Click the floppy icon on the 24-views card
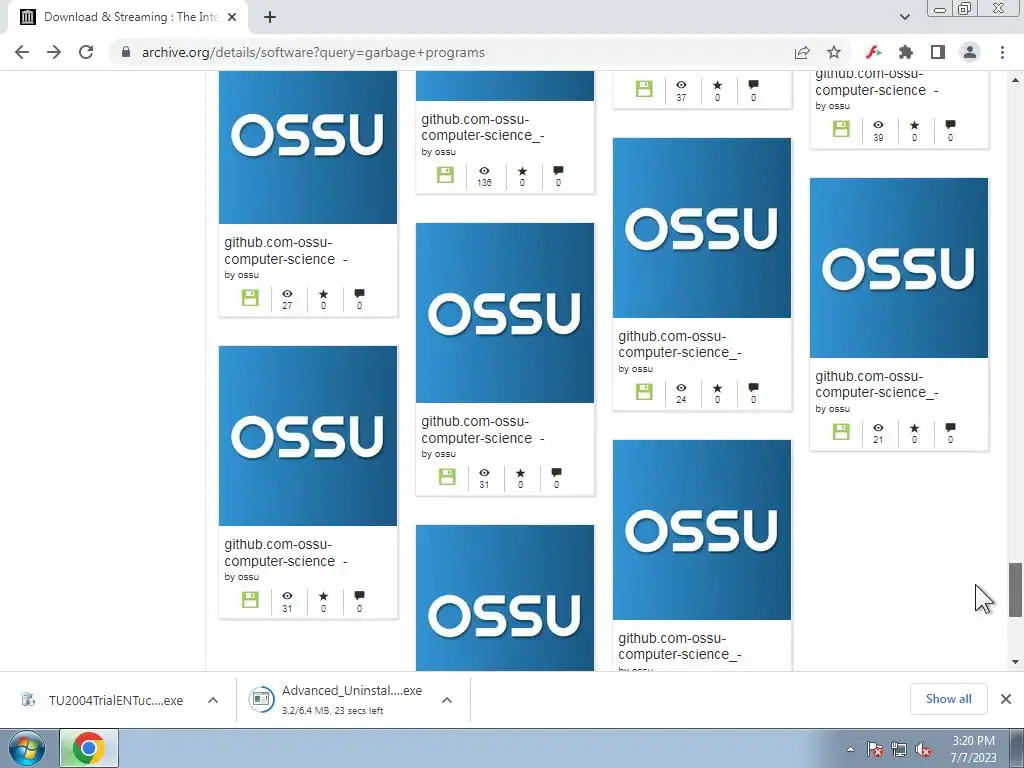 click(644, 392)
